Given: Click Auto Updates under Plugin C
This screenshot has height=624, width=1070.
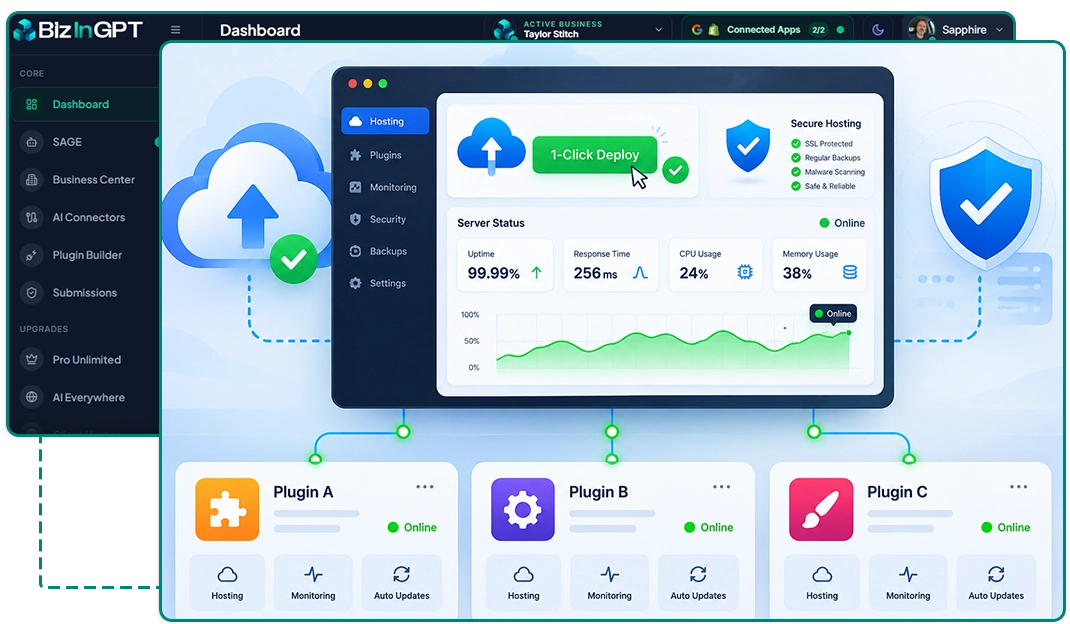Looking at the screenshot, I should click(x=996, y=582).
